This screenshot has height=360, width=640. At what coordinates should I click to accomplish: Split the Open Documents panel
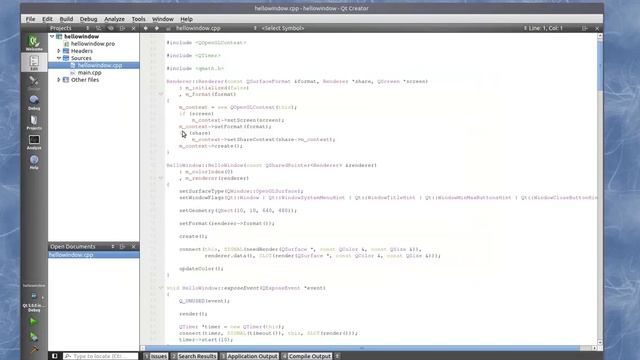[122, 247]
